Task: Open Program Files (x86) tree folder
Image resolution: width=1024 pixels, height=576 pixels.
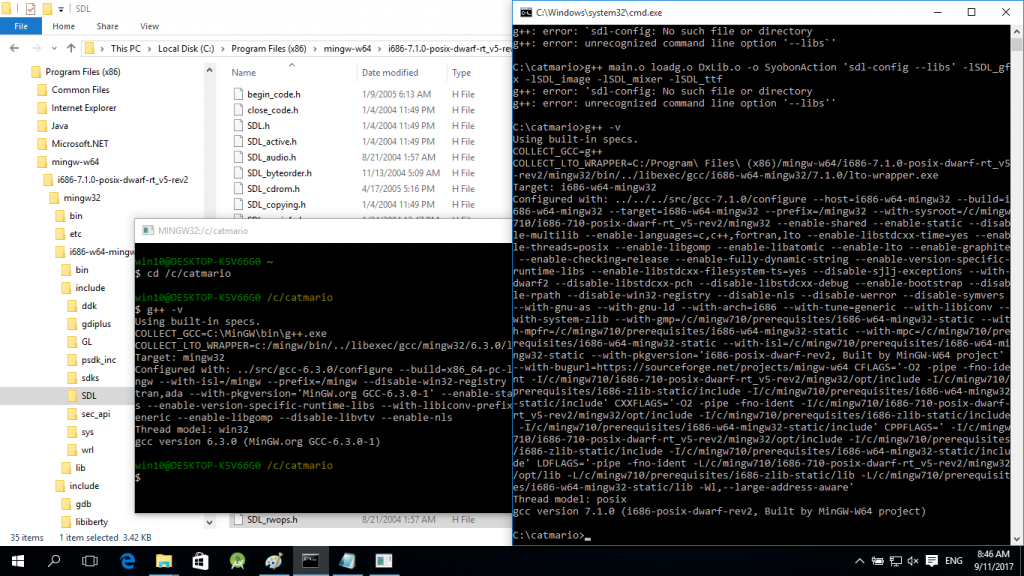Action: [82, 72]
